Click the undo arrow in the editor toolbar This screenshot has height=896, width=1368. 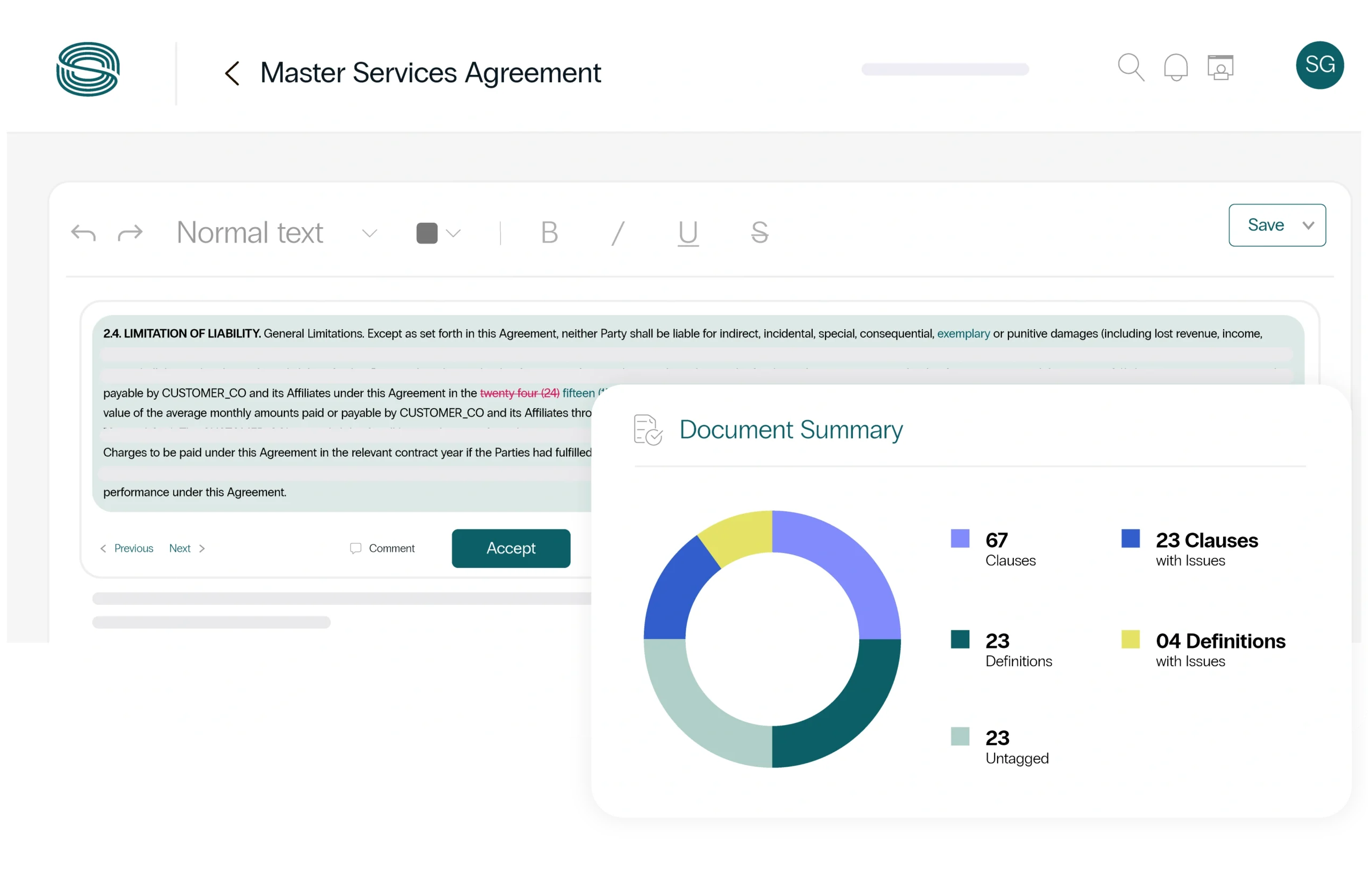[83, 233]
